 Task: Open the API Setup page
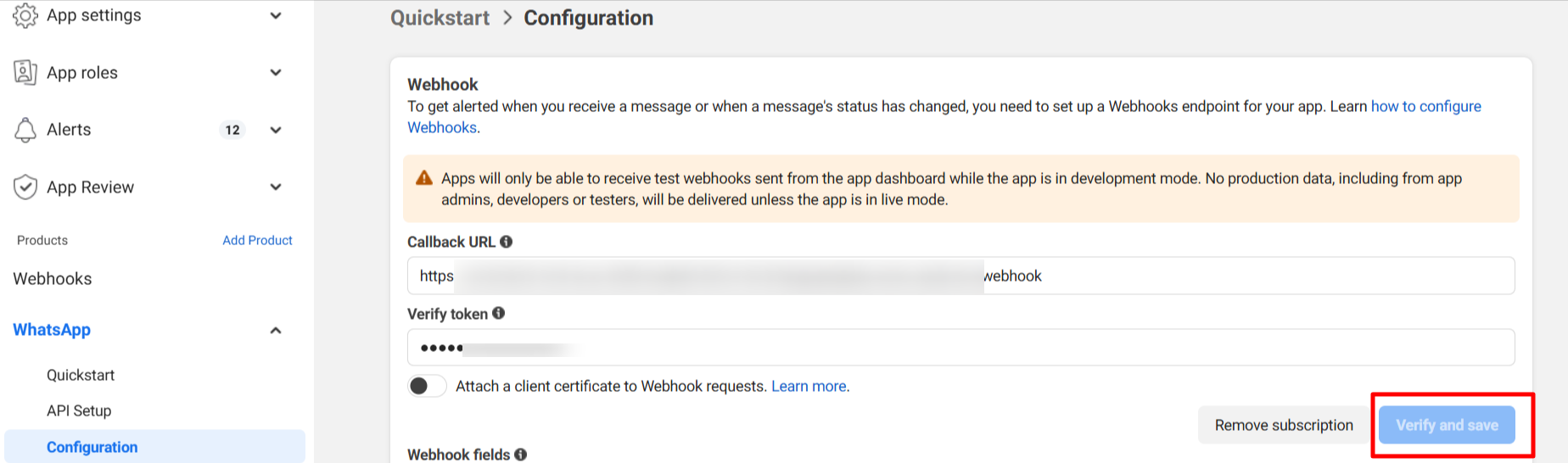coord(79,410)
